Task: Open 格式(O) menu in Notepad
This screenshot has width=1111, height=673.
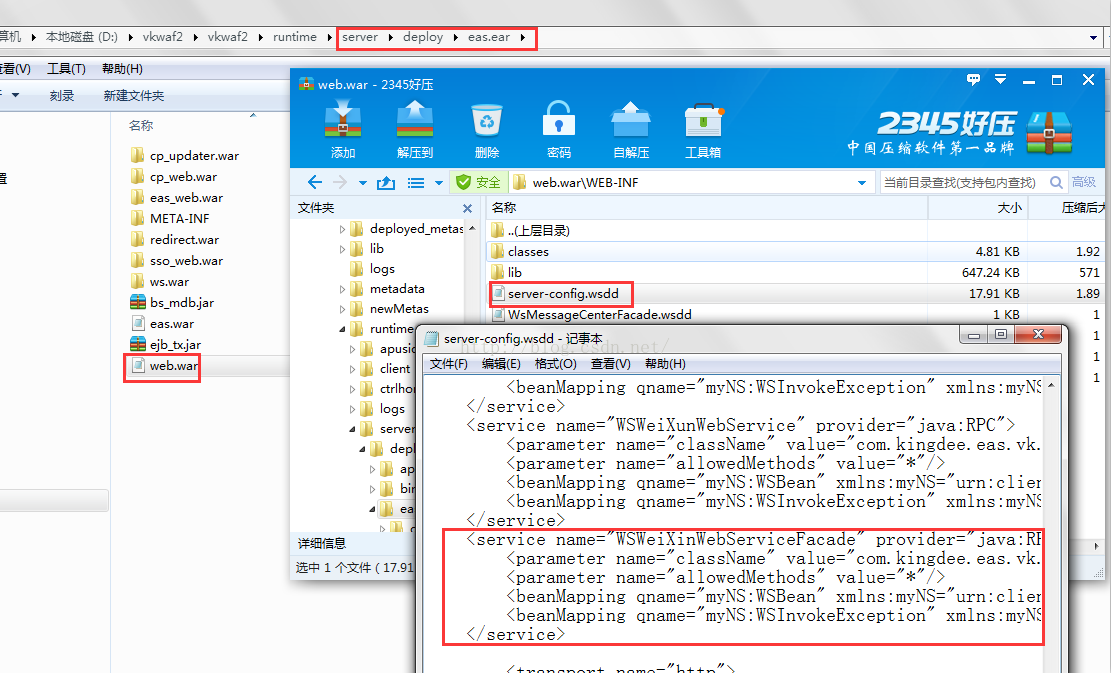Action: [x=556, y=363]
